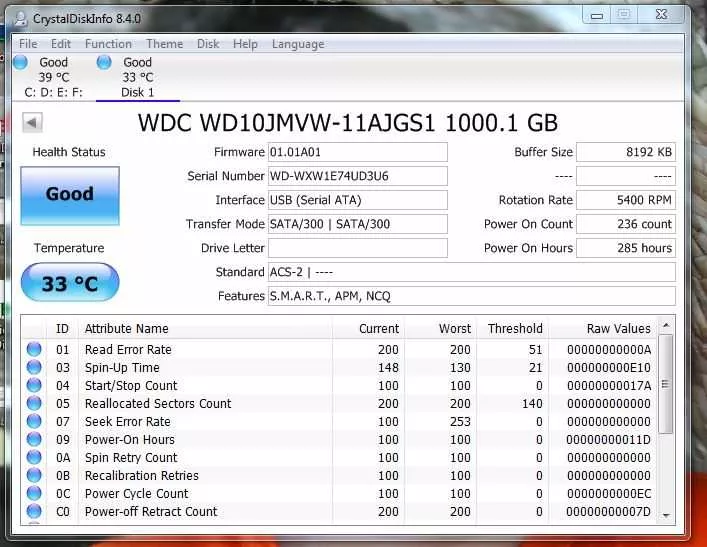The height and width of the screenshot is (547, 707).
Task: Open the Disk menu
Action: [208, 44]
